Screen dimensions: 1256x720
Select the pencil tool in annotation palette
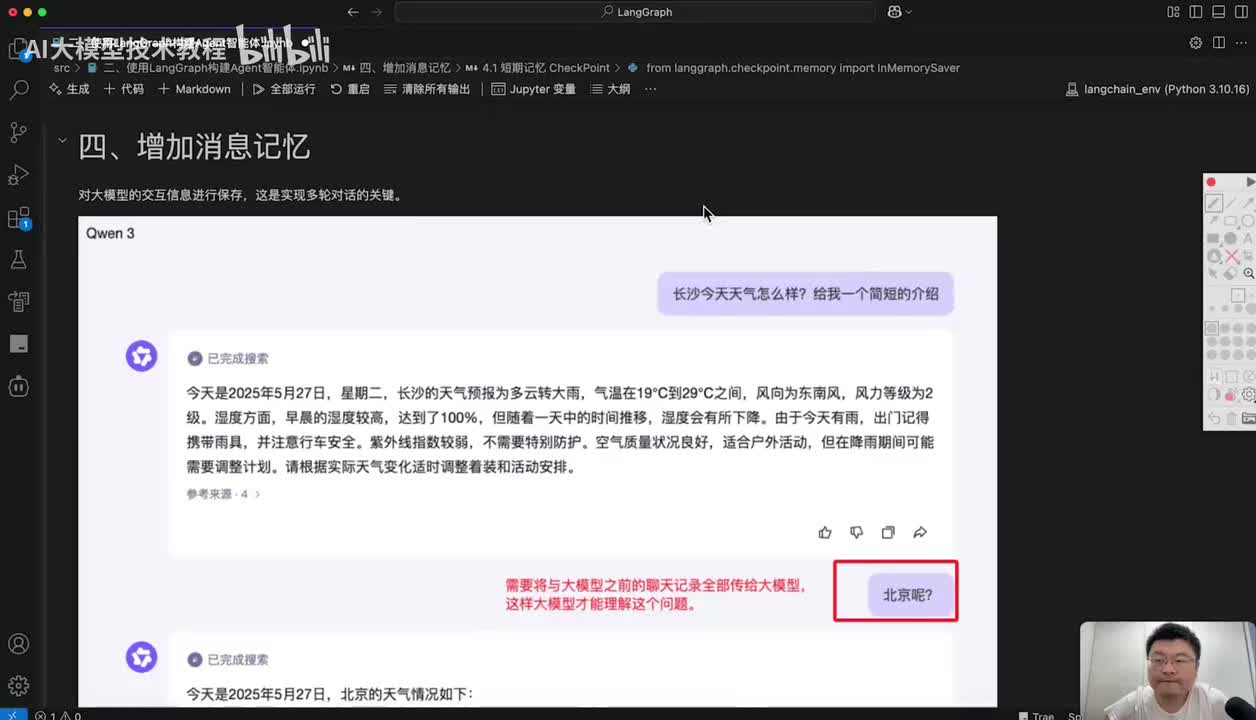click(1212, 203)
